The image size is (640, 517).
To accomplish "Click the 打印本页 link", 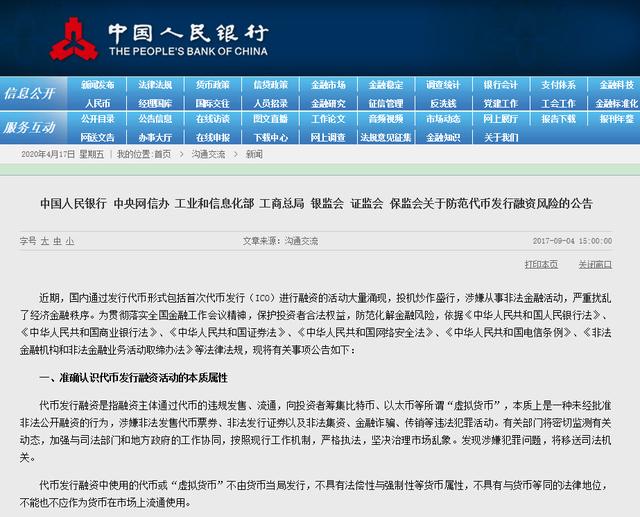I will click(x=541, y=264).
